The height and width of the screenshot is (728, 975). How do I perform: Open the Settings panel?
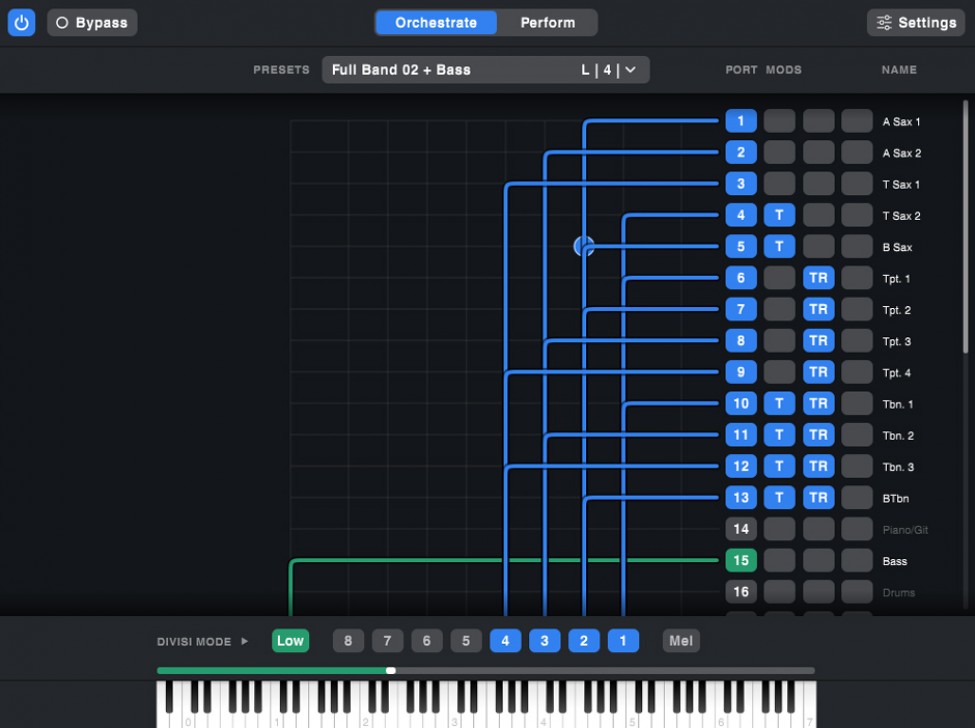point(915,22)
